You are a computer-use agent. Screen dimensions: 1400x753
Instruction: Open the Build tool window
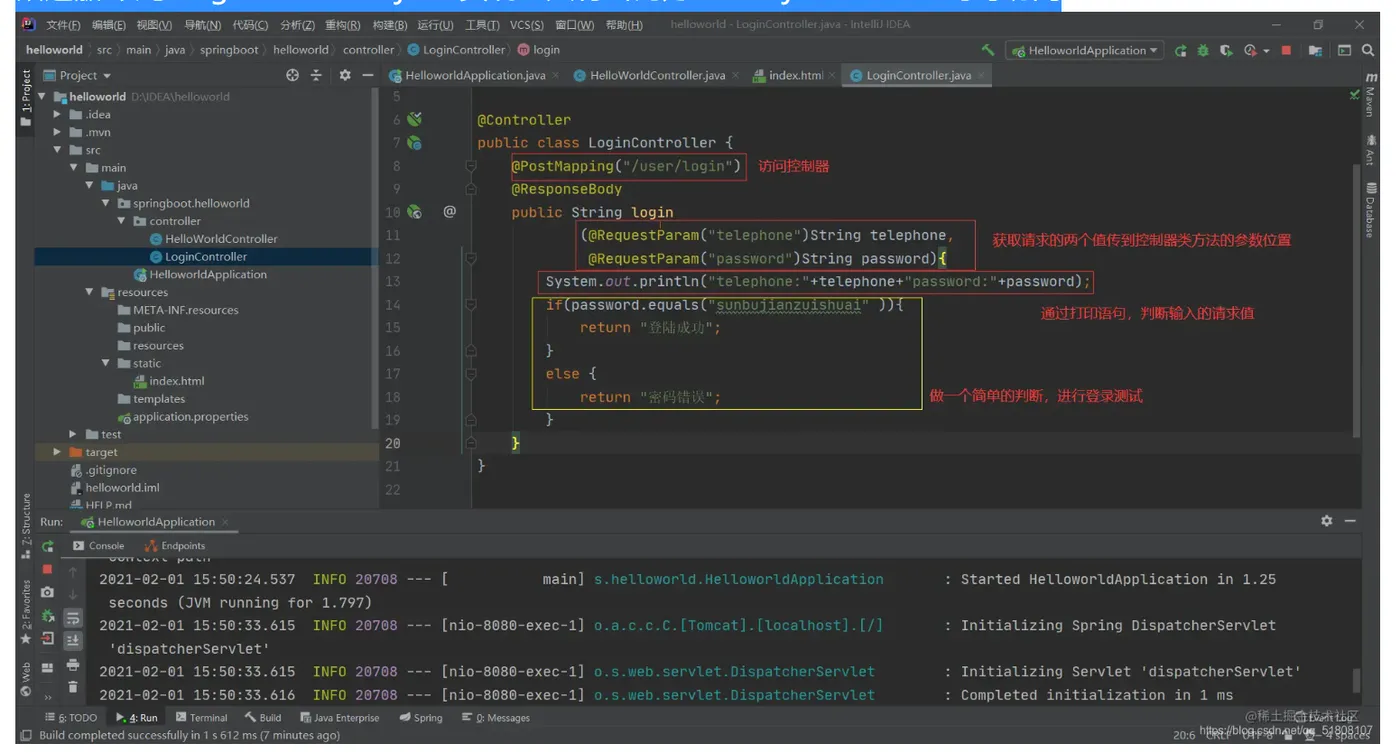click(264, 718)
